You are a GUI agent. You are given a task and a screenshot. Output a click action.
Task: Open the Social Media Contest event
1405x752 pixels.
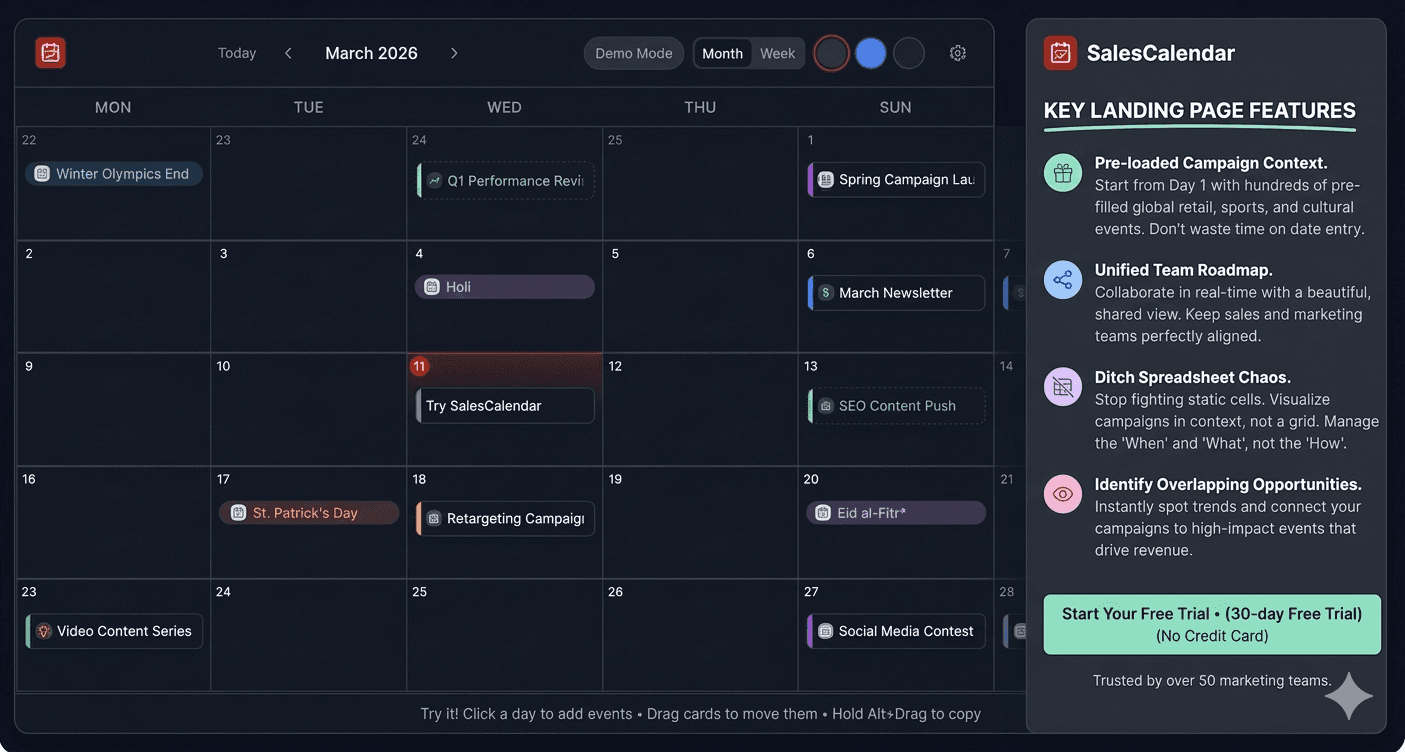tap(896, 631)
